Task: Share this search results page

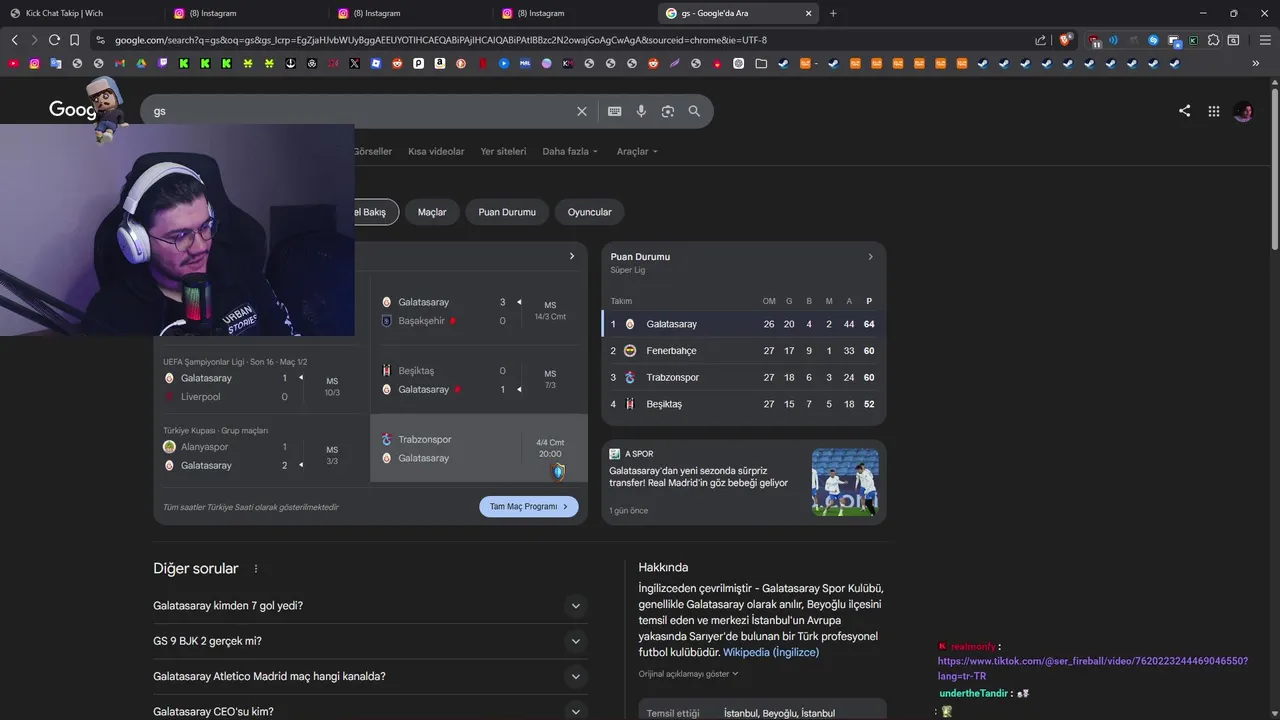Action: (1184, 111)
